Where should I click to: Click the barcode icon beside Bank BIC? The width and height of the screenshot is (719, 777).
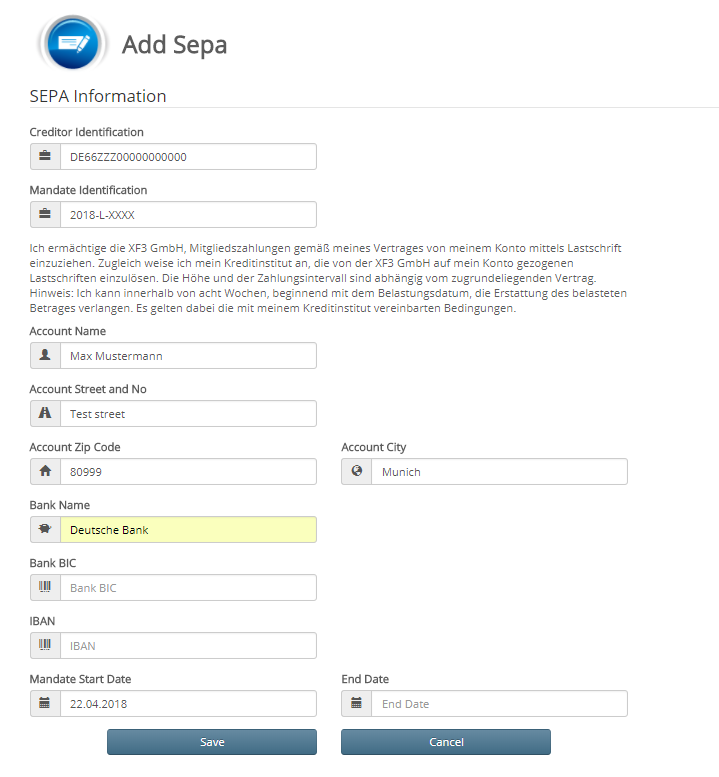45,588
